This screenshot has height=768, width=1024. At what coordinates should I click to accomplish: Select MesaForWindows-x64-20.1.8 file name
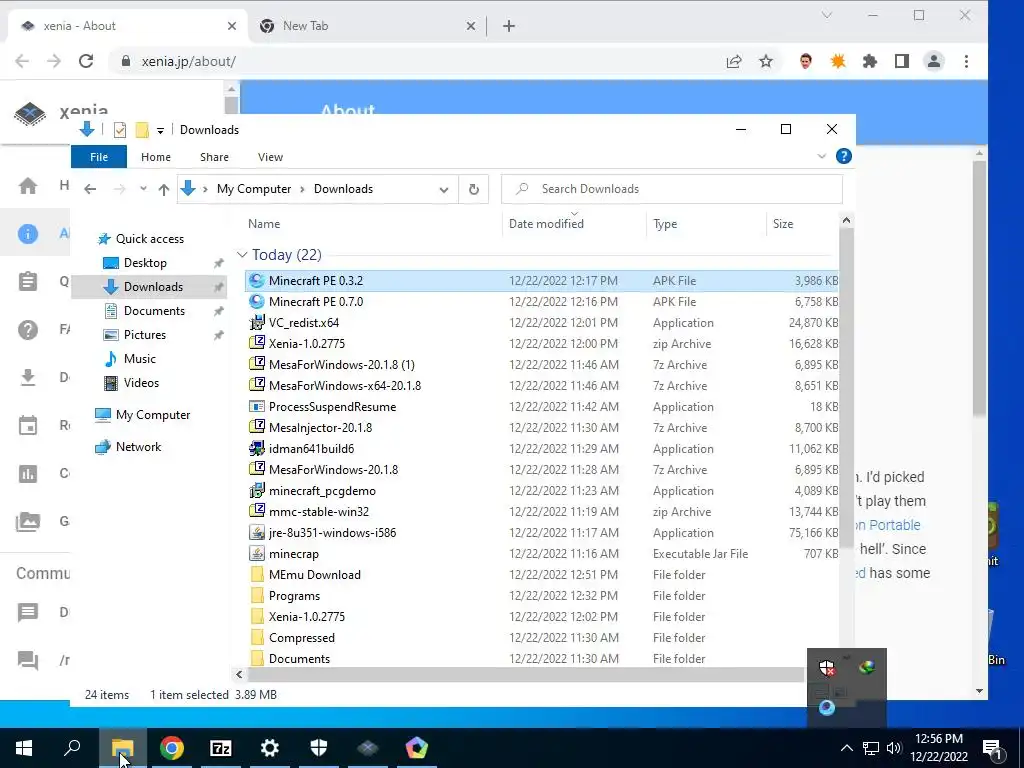point(345,386)
